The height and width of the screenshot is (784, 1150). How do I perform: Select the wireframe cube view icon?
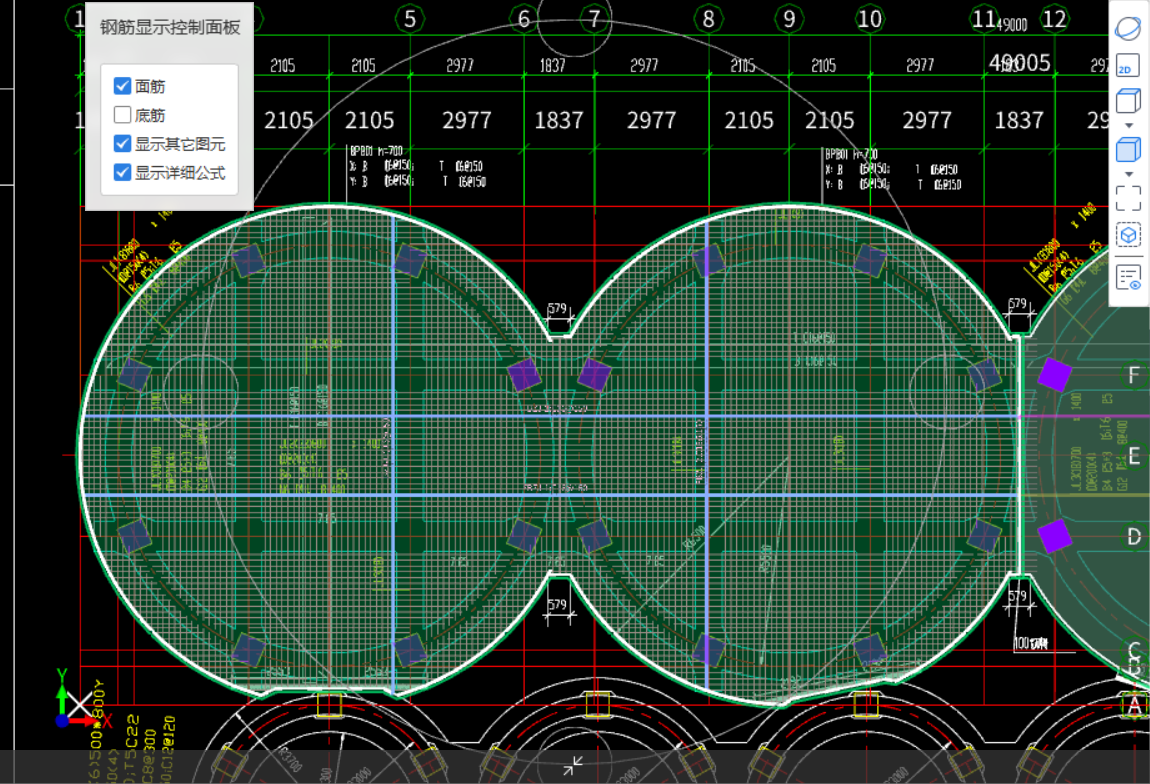point(1128,100)
